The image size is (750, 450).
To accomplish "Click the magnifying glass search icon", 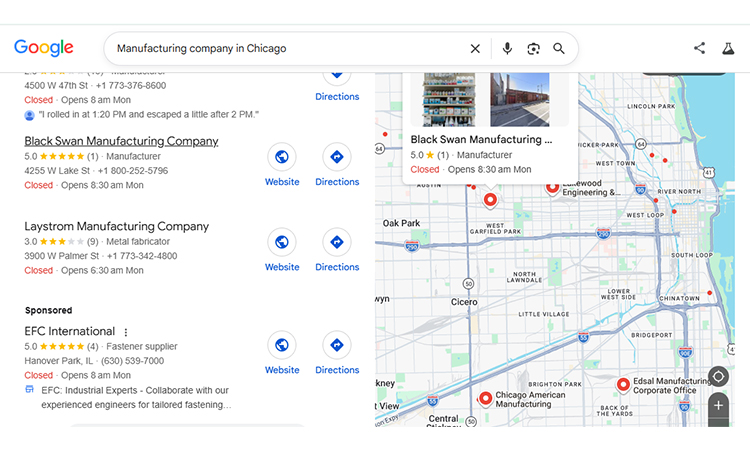I will [559, 48].
